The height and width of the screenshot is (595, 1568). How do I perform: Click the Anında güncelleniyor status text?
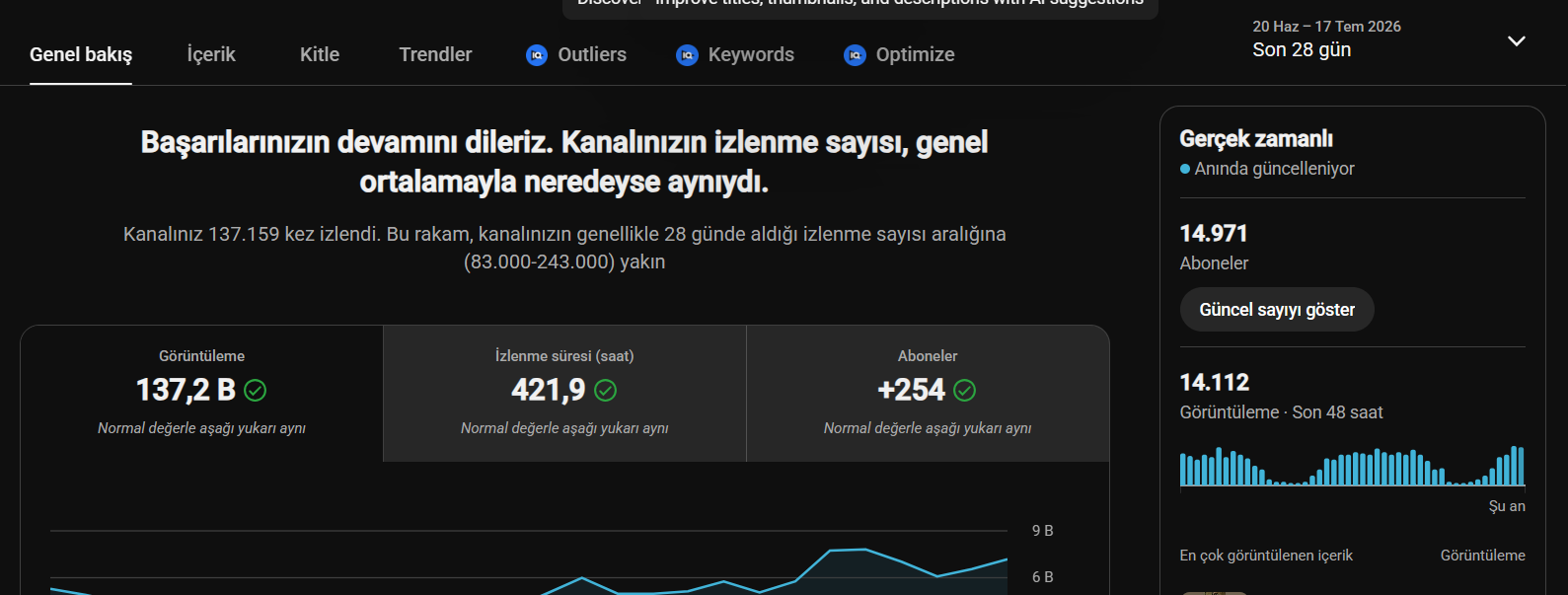(x=1274, y=169)
